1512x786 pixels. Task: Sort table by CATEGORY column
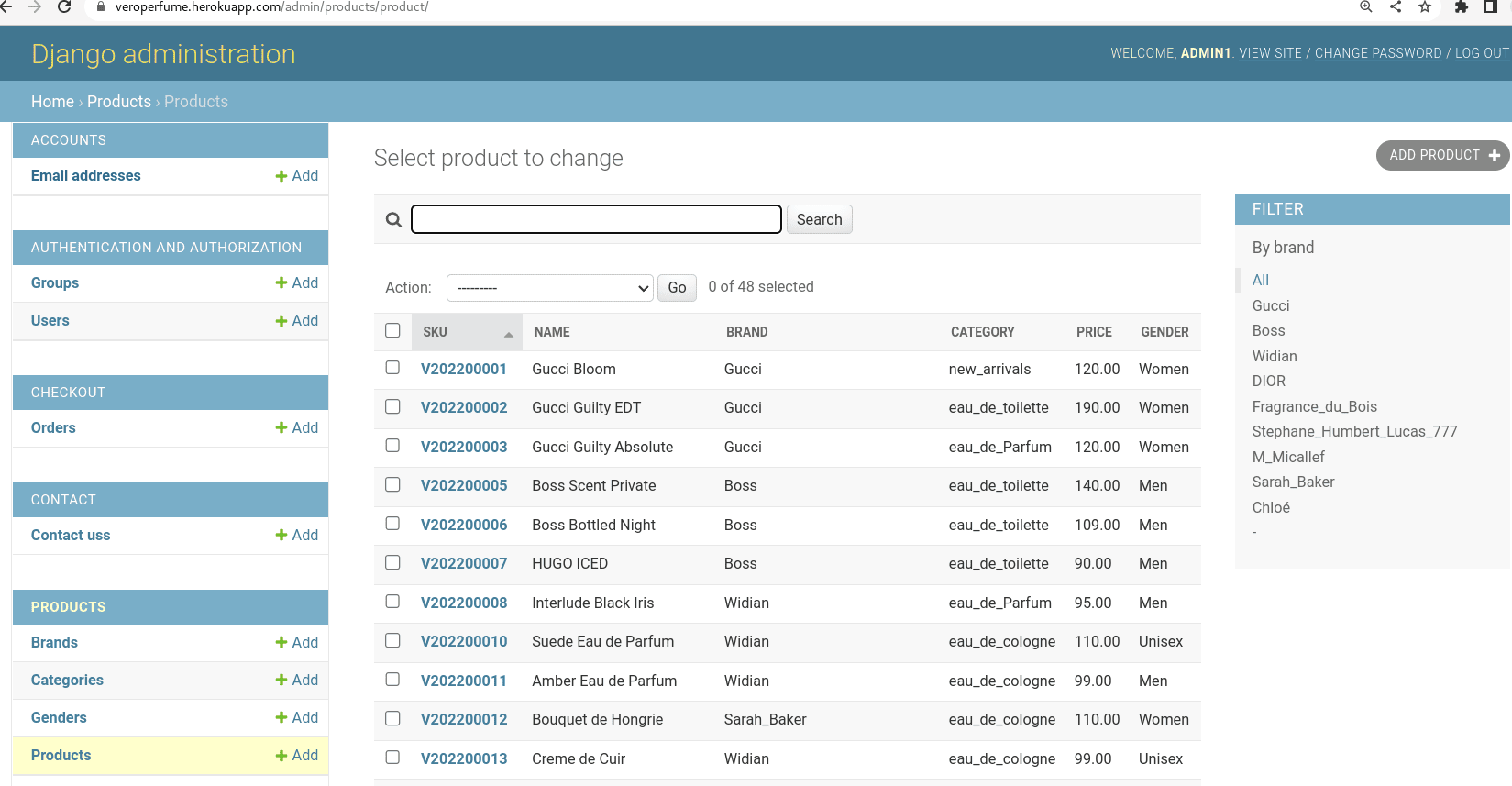[x=982, y=332]
